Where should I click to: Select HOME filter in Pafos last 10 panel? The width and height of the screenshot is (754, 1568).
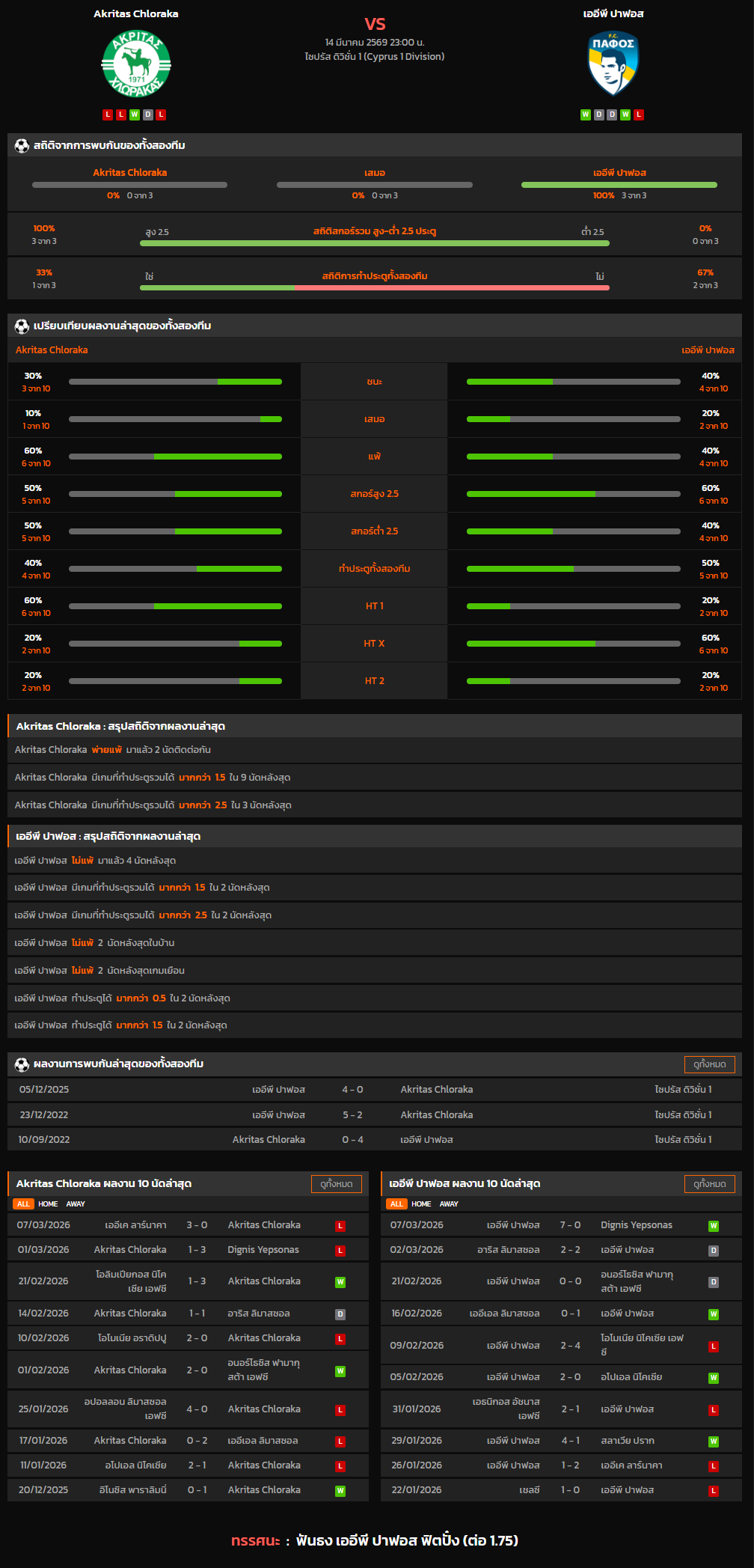coord(421,1204)
